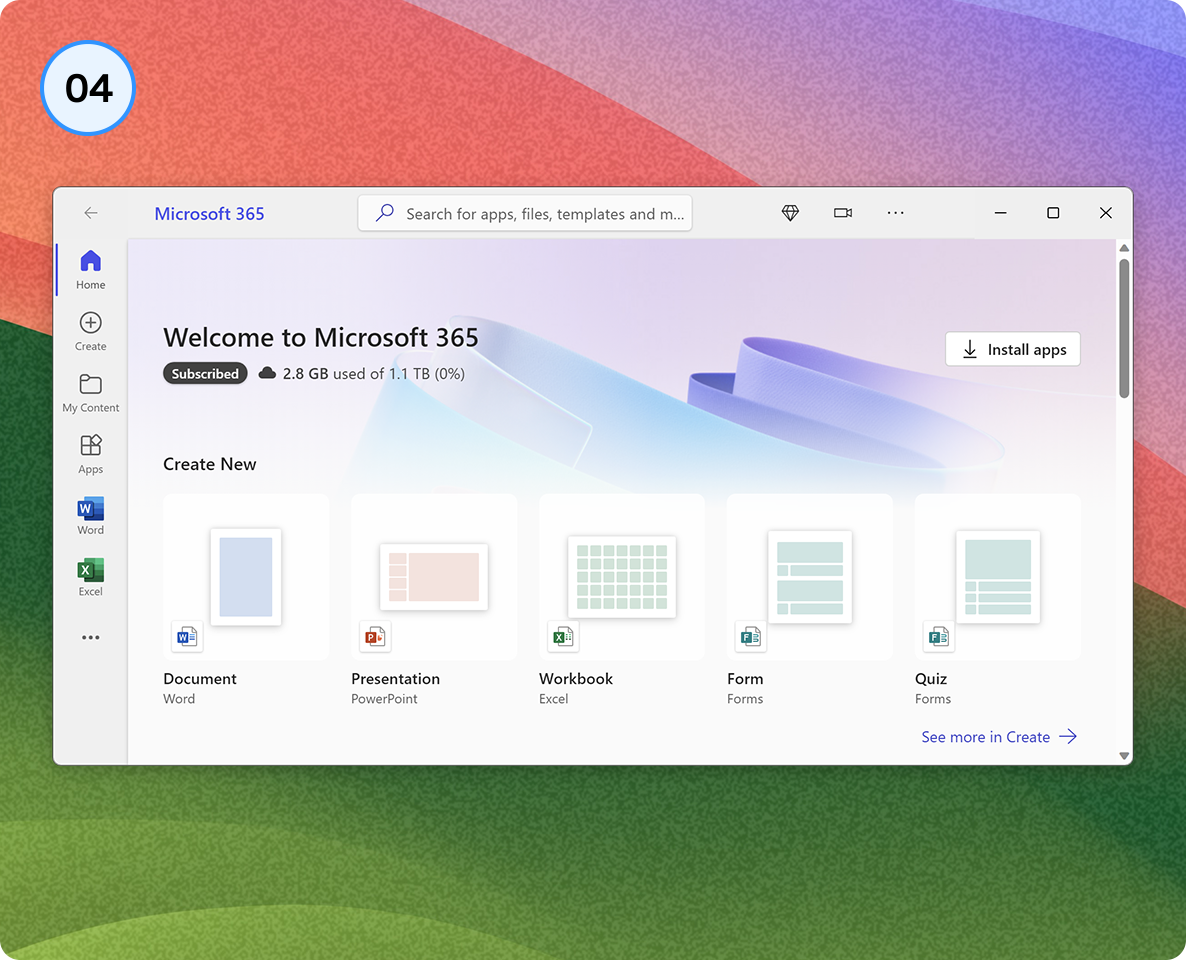Click the 'Create New' heading
This screenshot has height=960, width=1186.
click(210, 464)
